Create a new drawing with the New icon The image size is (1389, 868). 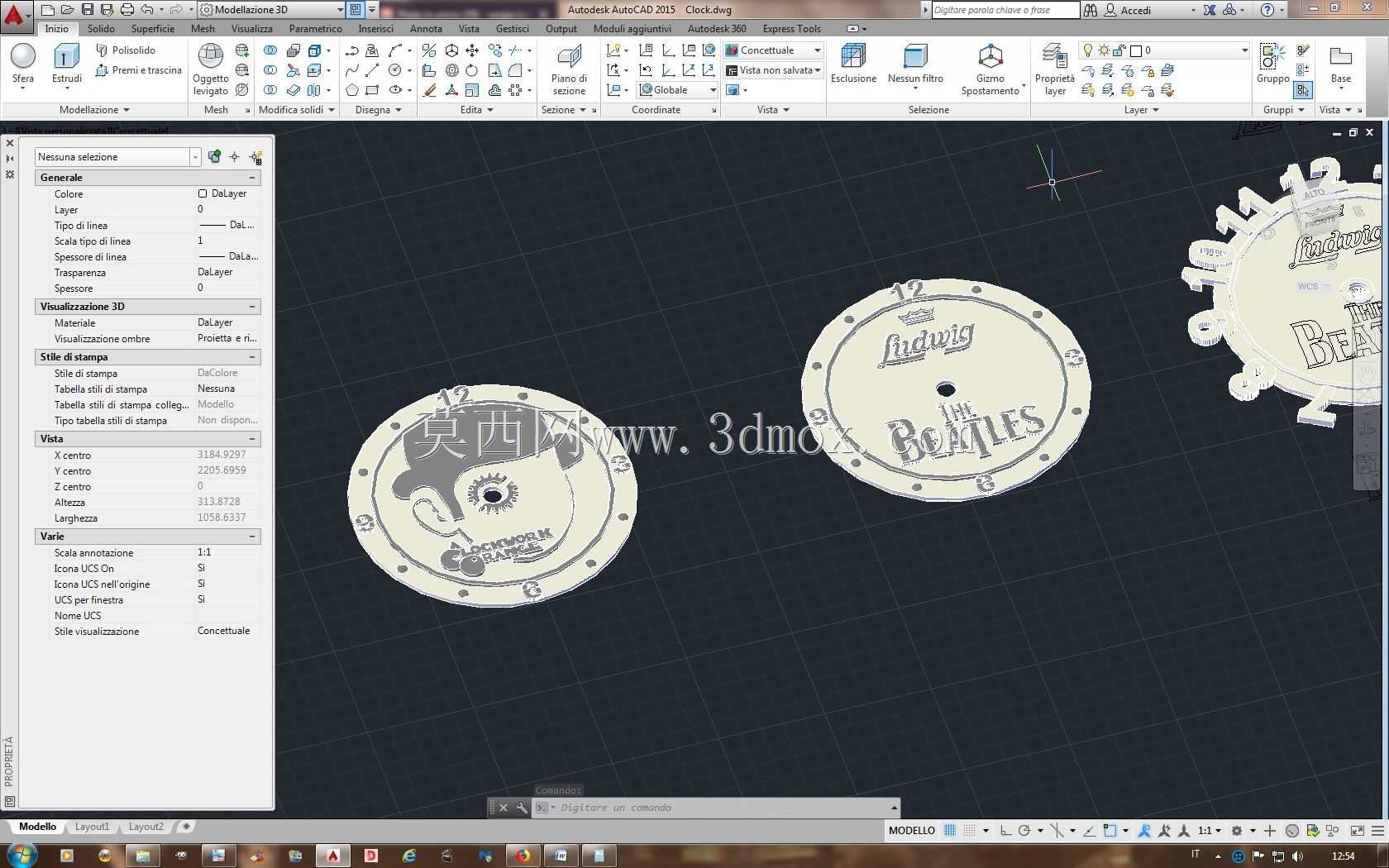pos(48,10)
